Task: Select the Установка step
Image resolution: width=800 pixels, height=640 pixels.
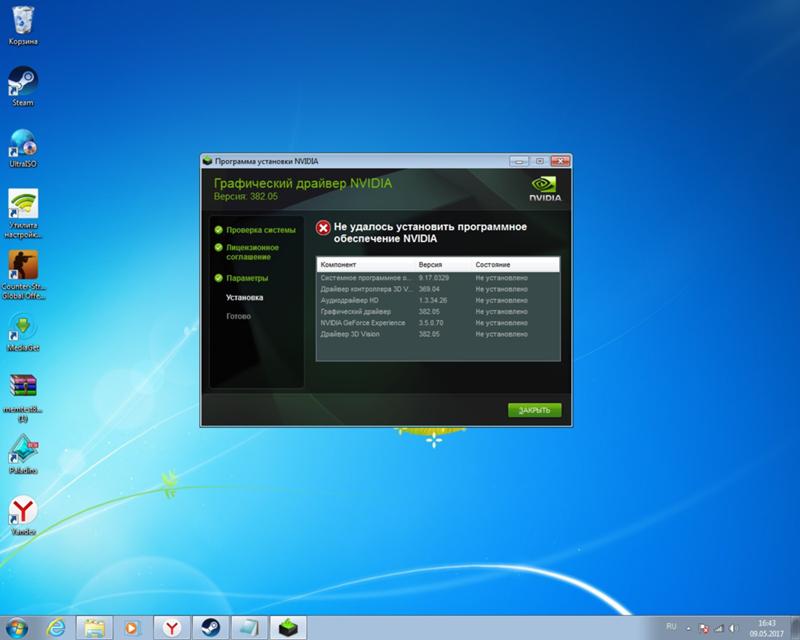Action: 244,297
